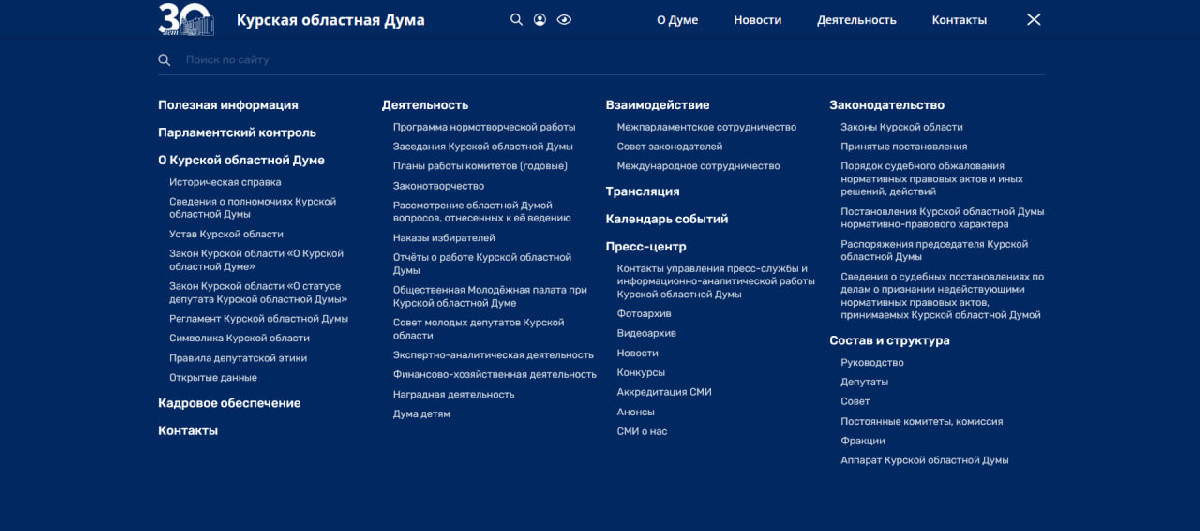1200x531 pixels.
Task: Open 'Совет законодателей' link
Action: point(670,146)
